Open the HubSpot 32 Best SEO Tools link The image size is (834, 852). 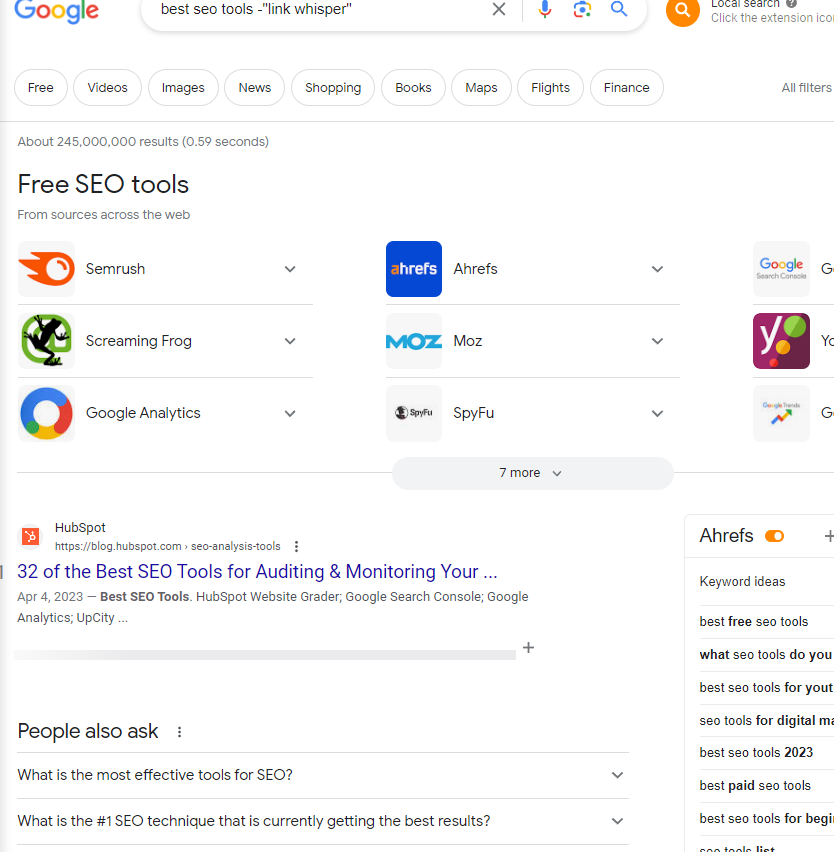[257, 572]
